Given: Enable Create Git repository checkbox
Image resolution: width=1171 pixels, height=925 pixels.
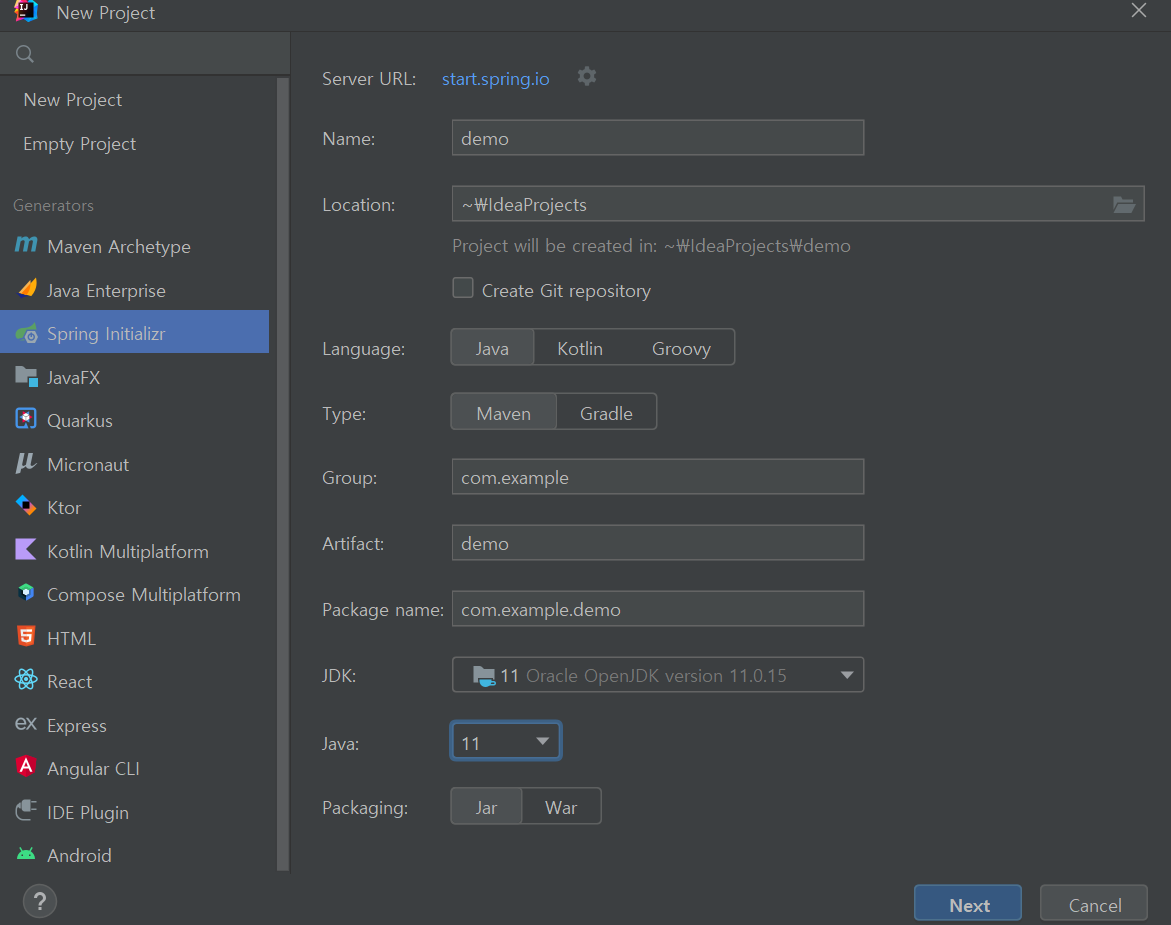Looking at the screenshot, I should pyautogui.click(x=463, y=288).
